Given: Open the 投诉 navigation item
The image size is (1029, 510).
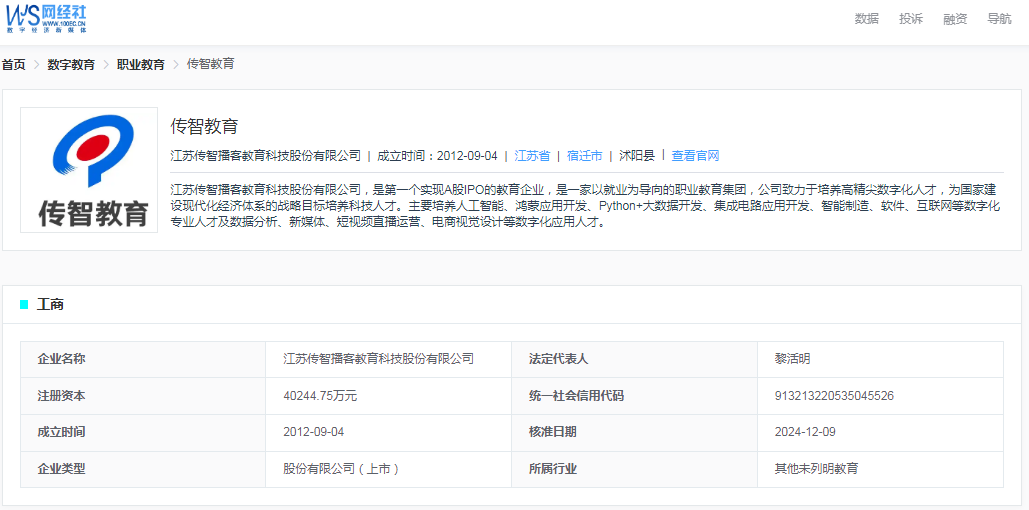Looking at the screenshot, I should click(911, 19).
